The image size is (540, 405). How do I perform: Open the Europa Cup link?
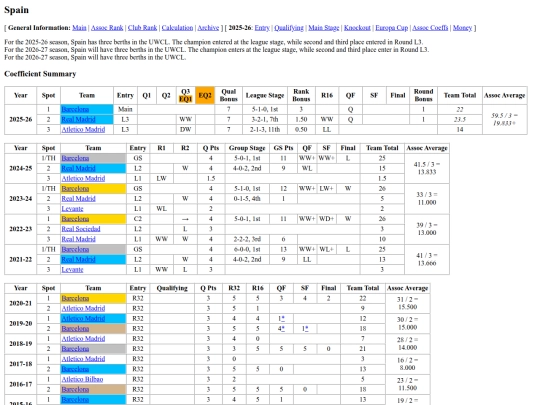pos(392,28)
